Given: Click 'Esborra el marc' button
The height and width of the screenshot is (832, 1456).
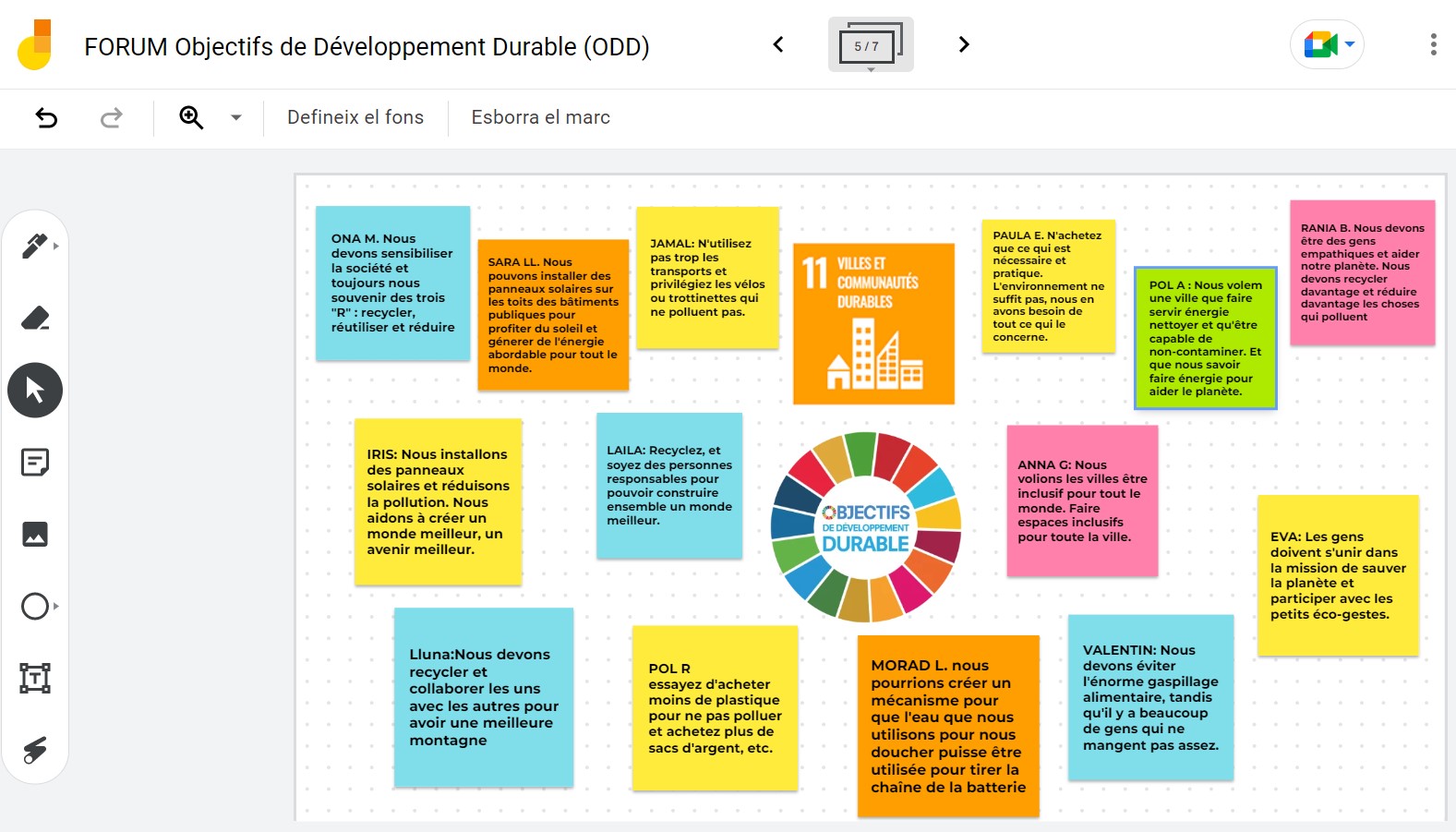Looking at the screenshot, I should point(541,117).
